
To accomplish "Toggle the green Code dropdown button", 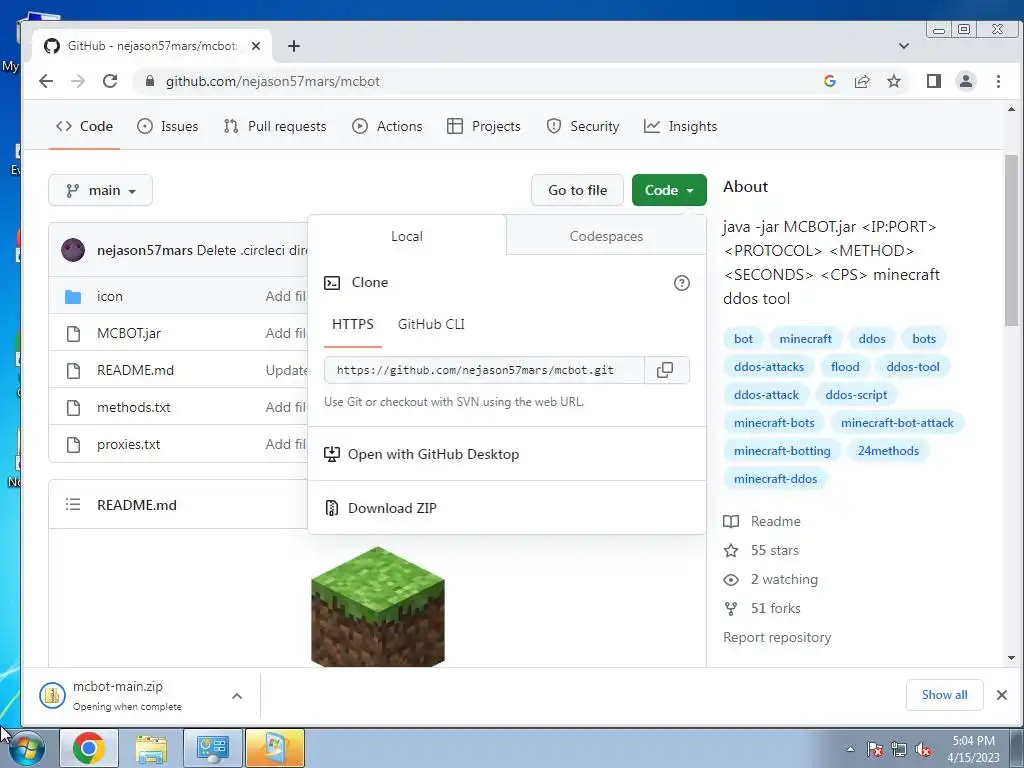I will tap(669, 190).
